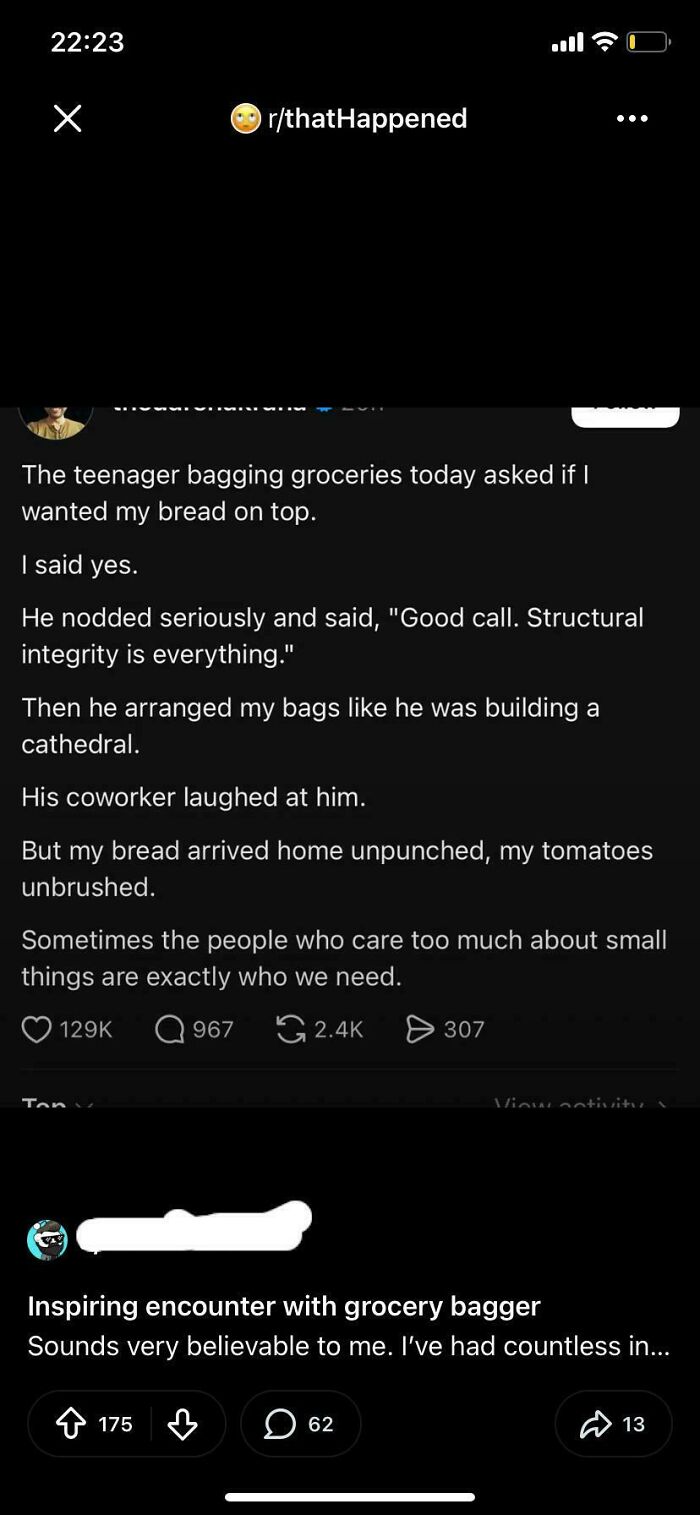Tap the retweet icon showing 2.4K

click(290, 1029)
